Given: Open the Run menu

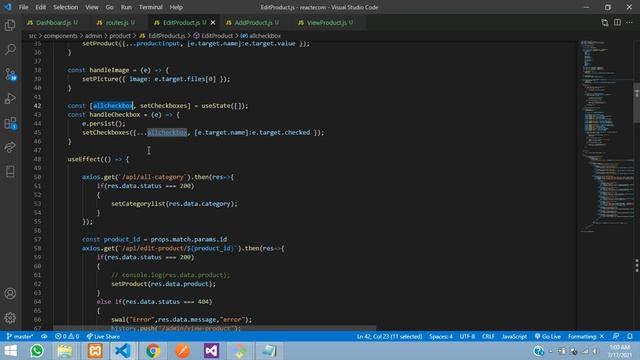Looking at the screenshot, I should 126,7.
